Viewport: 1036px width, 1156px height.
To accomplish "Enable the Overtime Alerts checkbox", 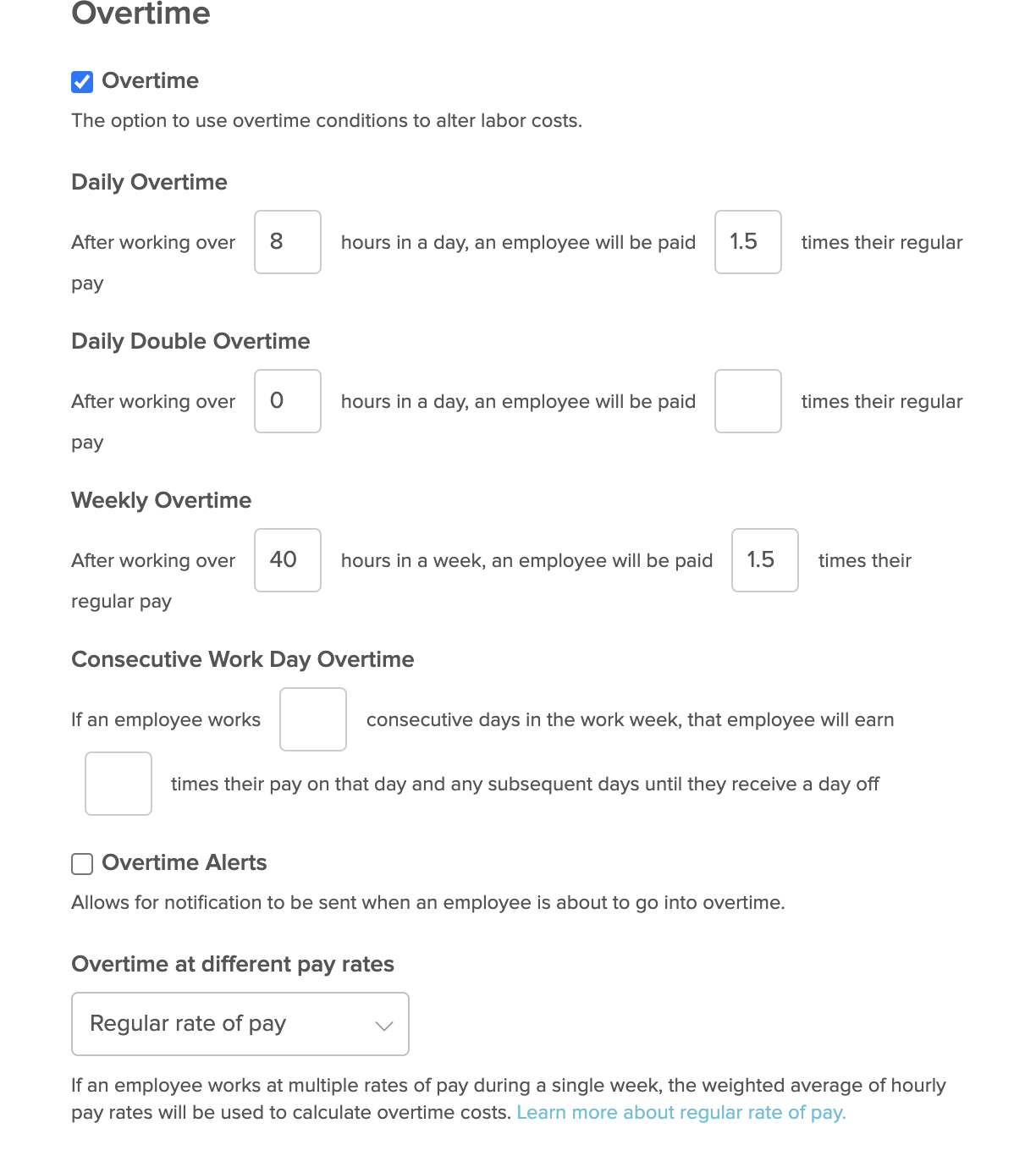I will click(x=82, y=864).
